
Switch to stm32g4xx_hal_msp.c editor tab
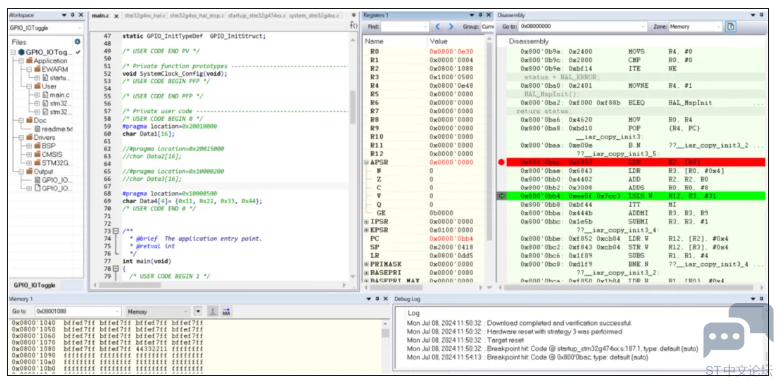click(x=197, y=16)
